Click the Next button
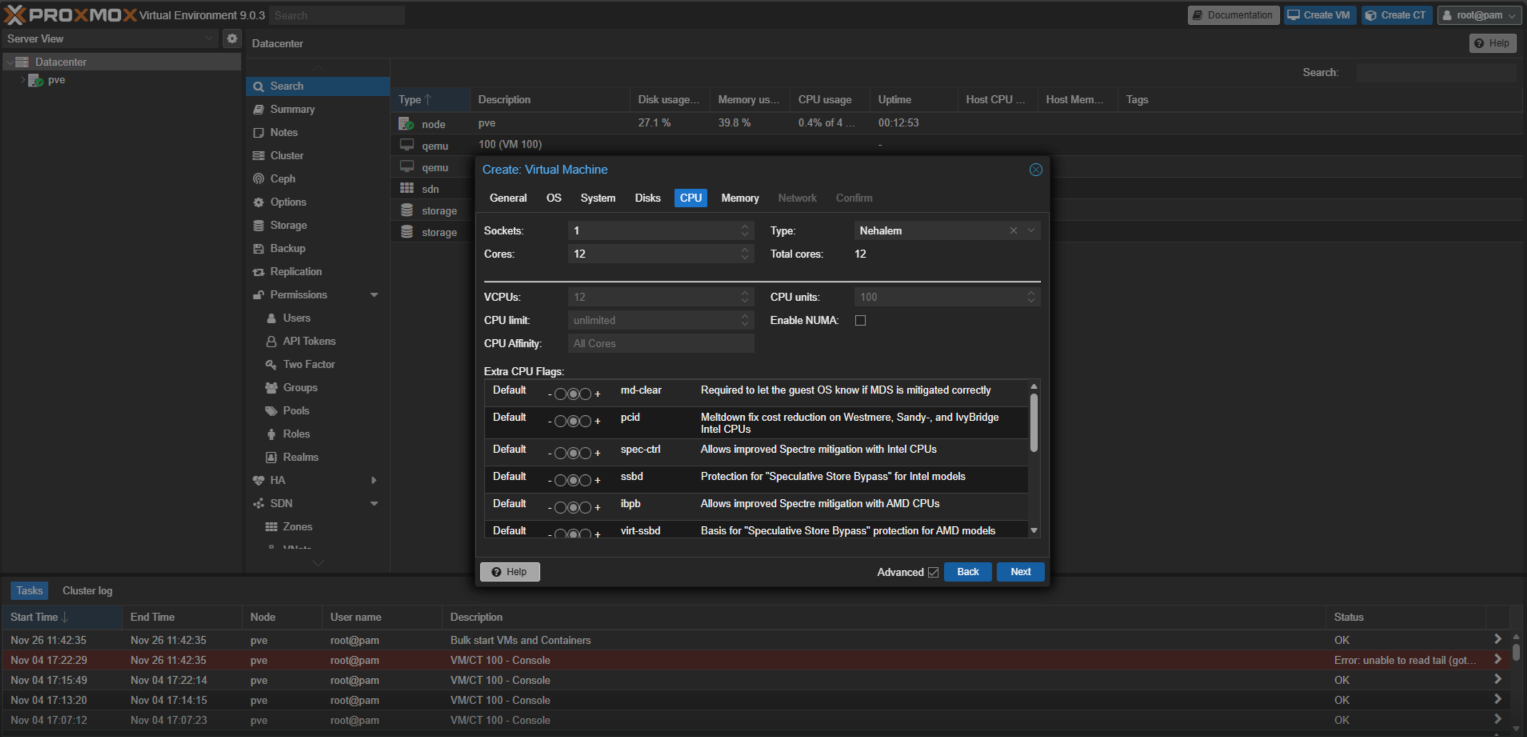This screenshot has width=1527, height=737. tap(1020, 572)
